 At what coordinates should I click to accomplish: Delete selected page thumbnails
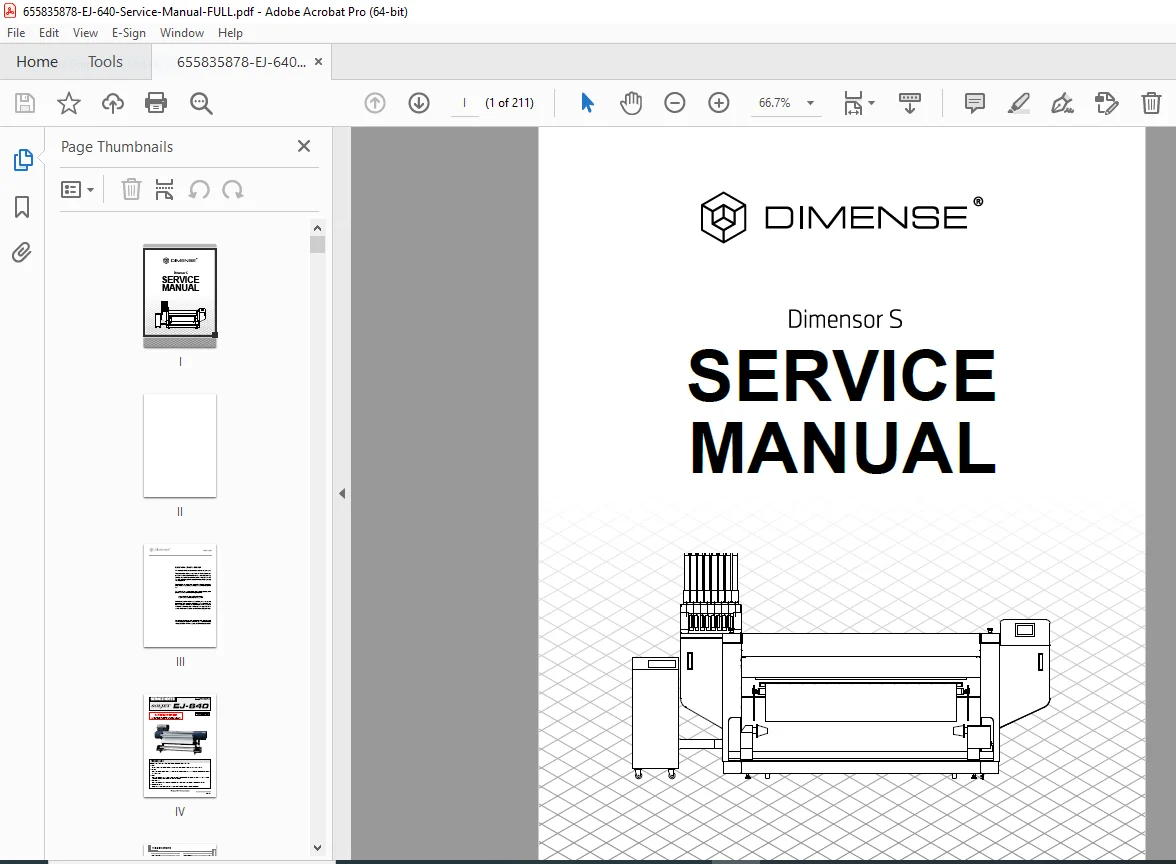click(x=131, y=190)
